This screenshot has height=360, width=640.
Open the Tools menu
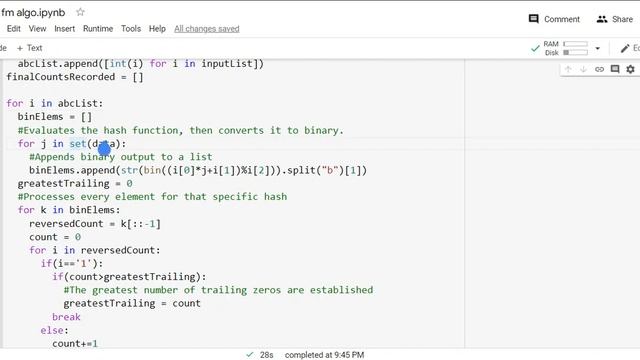pos(131,29)
